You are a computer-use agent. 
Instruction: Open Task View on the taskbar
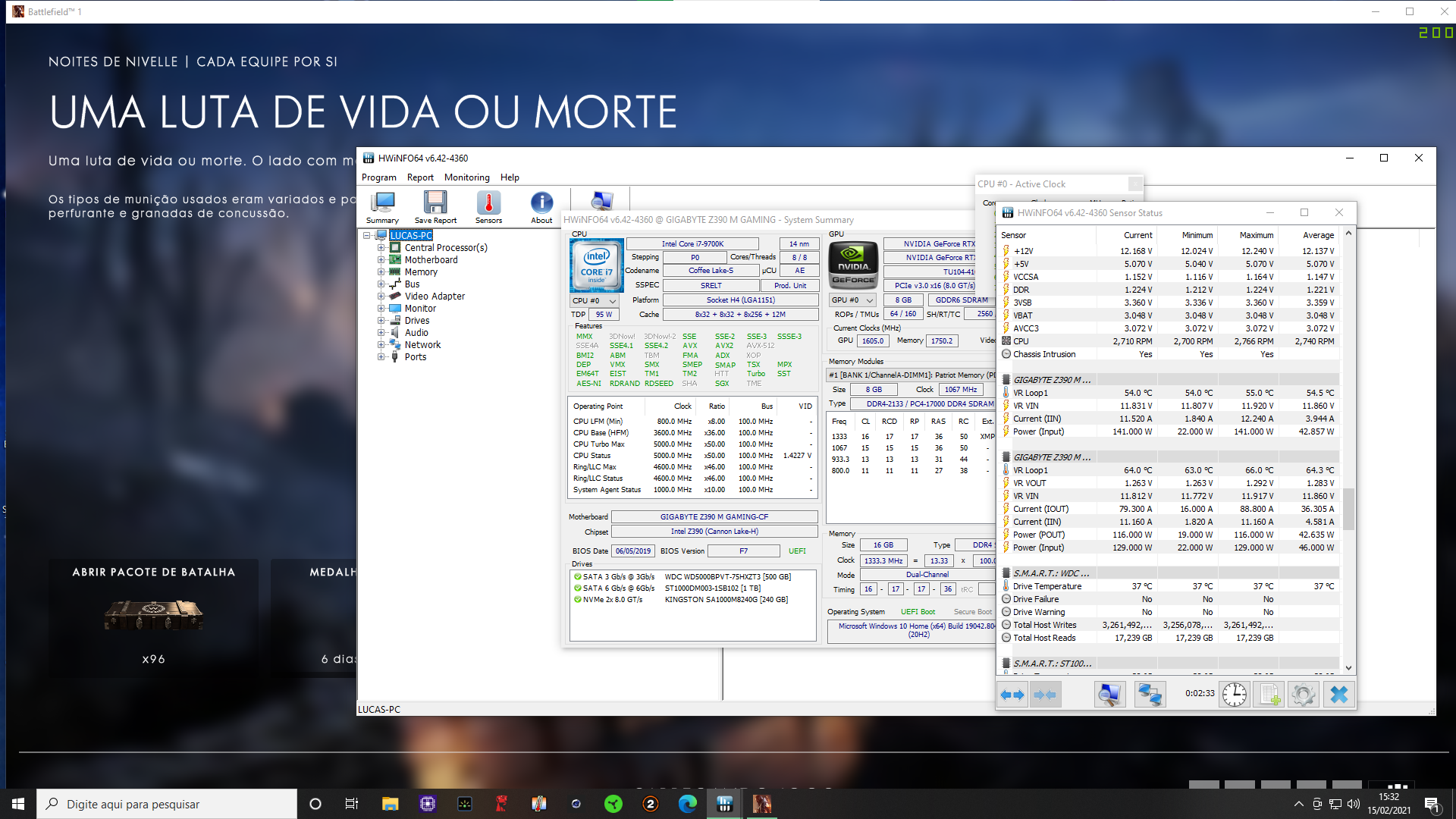351,804
